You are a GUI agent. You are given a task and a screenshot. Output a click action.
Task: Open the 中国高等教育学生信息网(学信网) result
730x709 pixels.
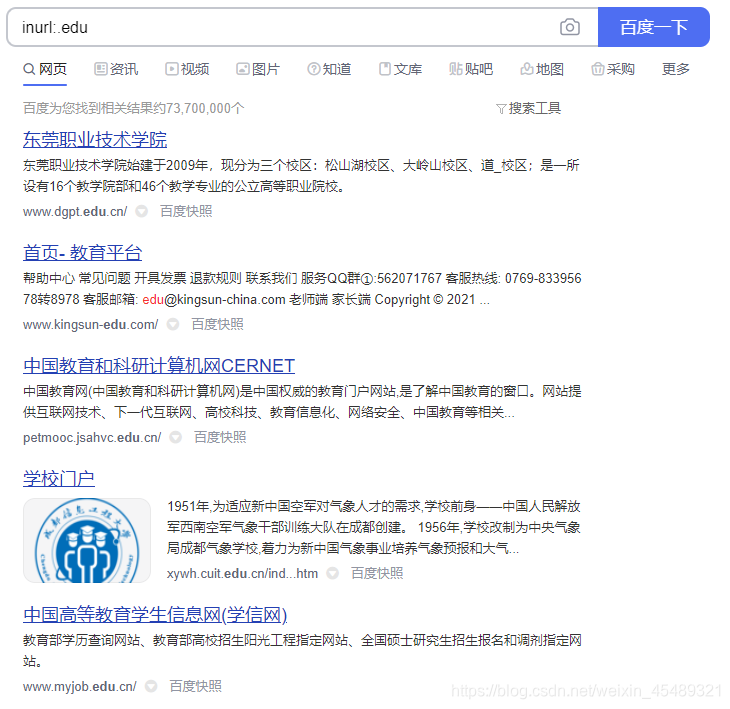155,615
